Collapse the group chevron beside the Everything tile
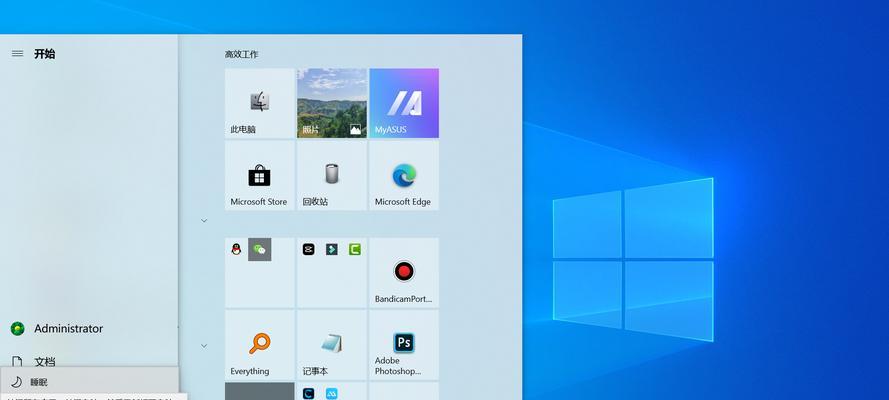Viewport: 889px width, 400px height. click(204, 346)
